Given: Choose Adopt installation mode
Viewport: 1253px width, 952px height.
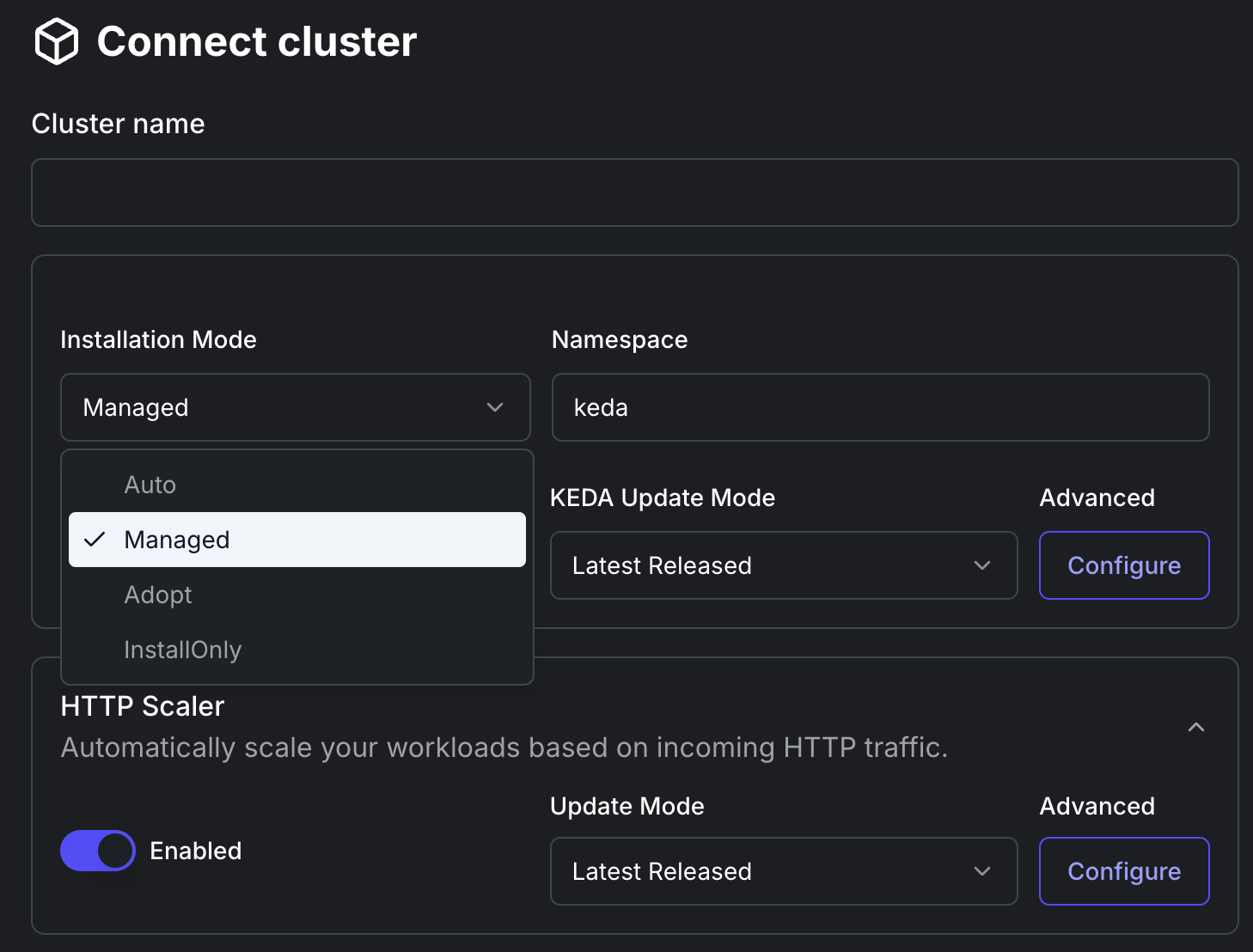Looking at the screenshot, I should click(297, 595).
